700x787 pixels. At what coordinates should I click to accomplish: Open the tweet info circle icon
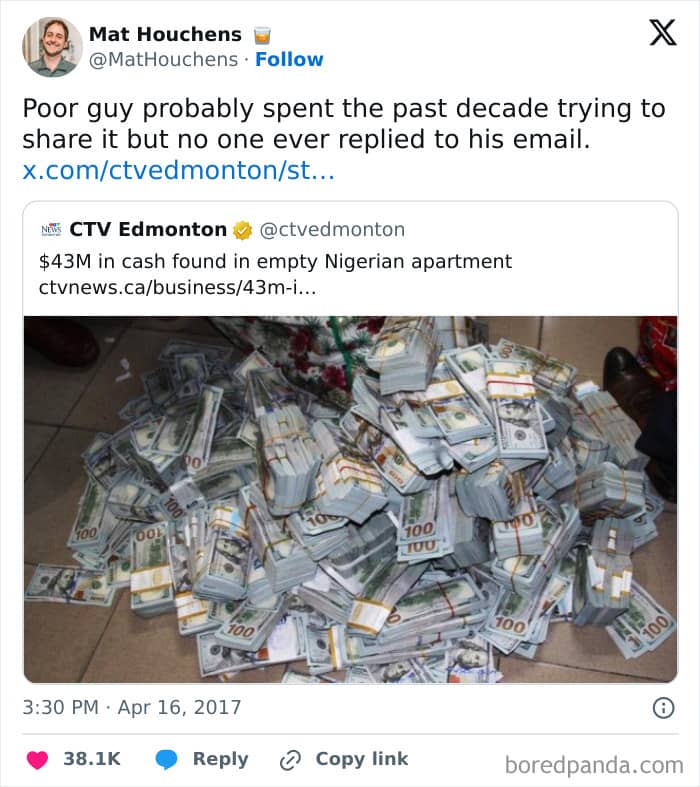click(663, 708)
